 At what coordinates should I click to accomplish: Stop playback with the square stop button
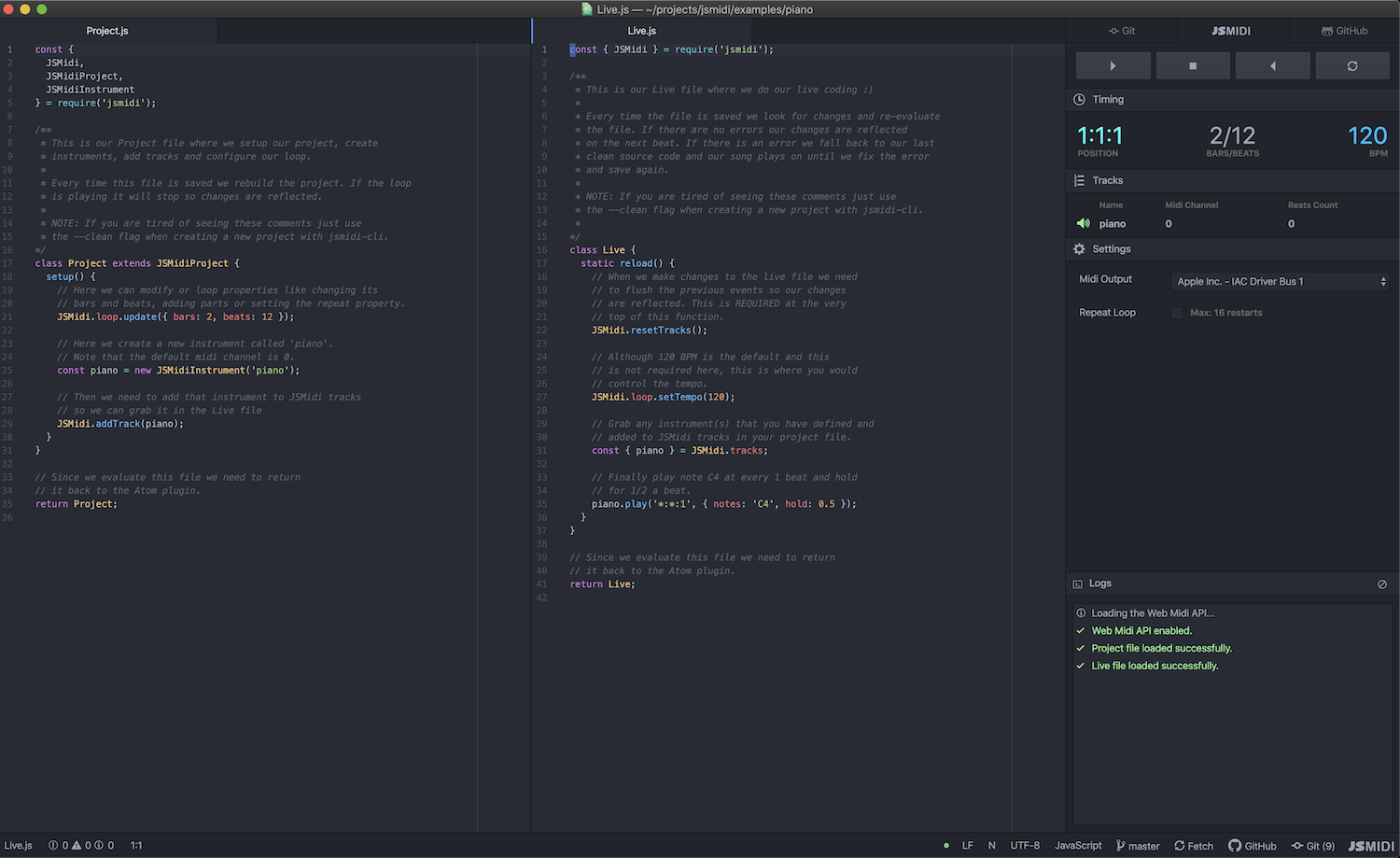click(x=1193, y=66)
